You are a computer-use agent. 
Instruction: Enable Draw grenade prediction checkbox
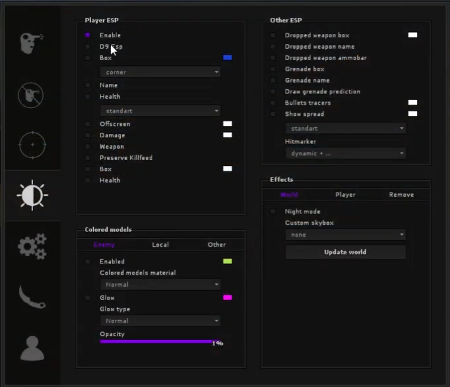273,91
